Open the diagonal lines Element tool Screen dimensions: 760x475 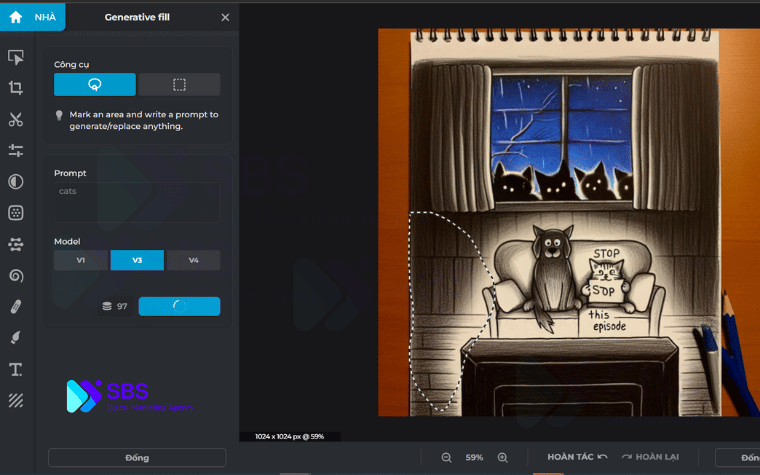(16, 400)
